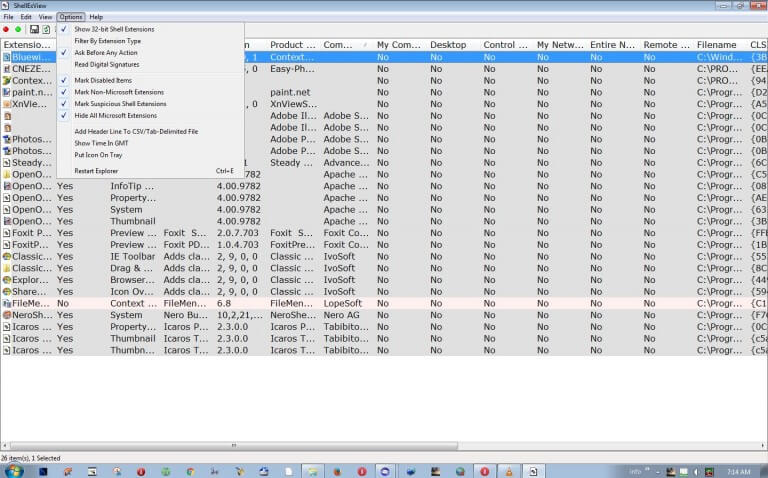This screenshot has width=768, height=478.
Task: Click the taskbar clock showing 7:14 AM
Action: (739, 472)
